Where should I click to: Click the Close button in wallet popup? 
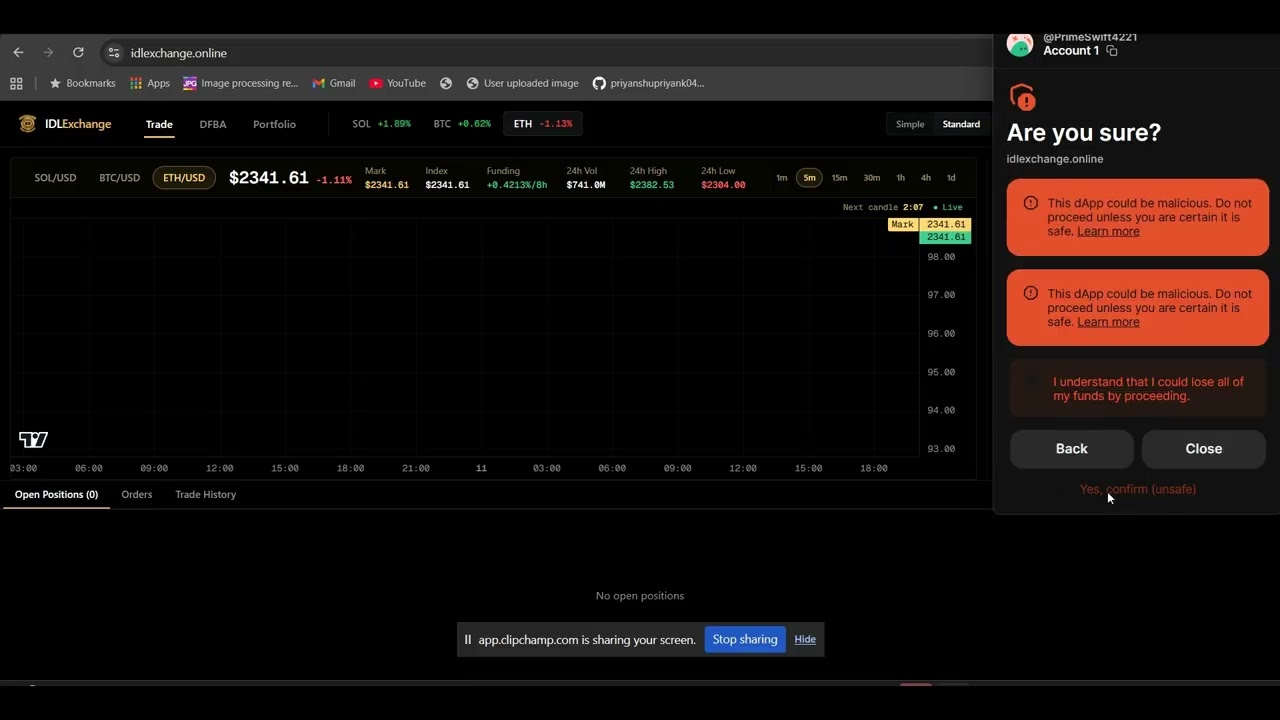coord(1204,449)
